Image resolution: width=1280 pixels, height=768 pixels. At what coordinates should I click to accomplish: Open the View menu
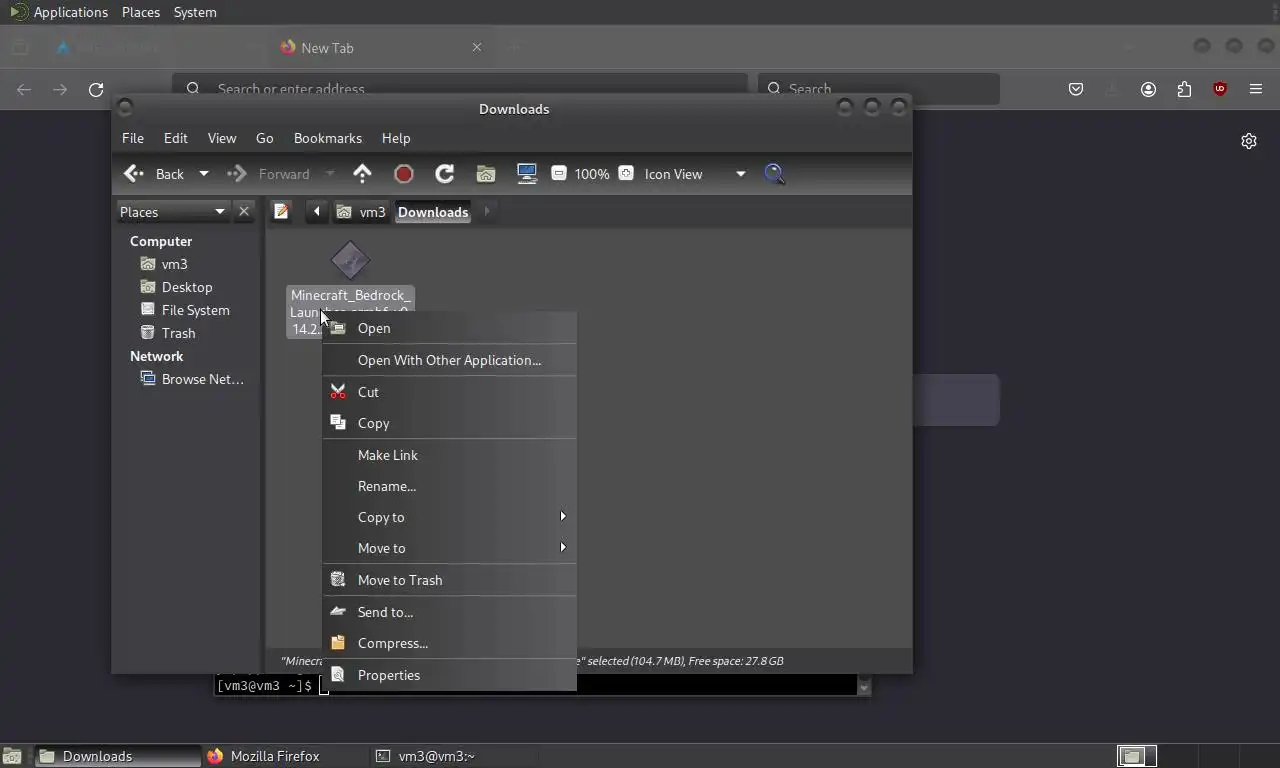click(x=222, y=138)
